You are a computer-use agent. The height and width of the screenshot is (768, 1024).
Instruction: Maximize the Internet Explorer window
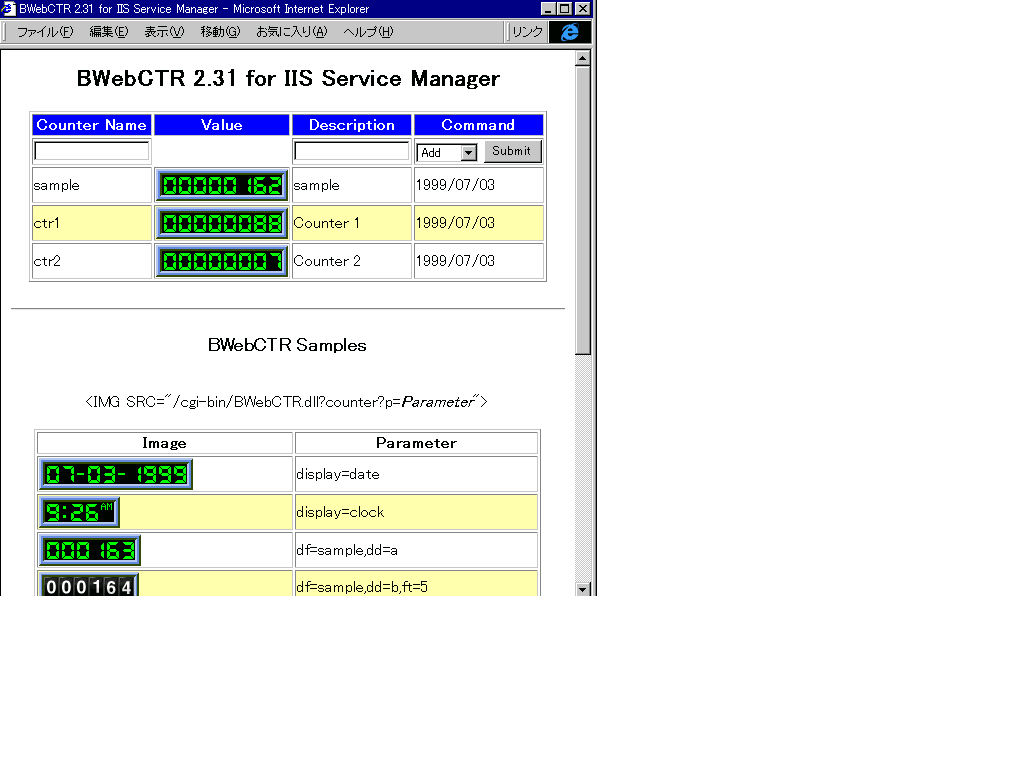point(565,8)
